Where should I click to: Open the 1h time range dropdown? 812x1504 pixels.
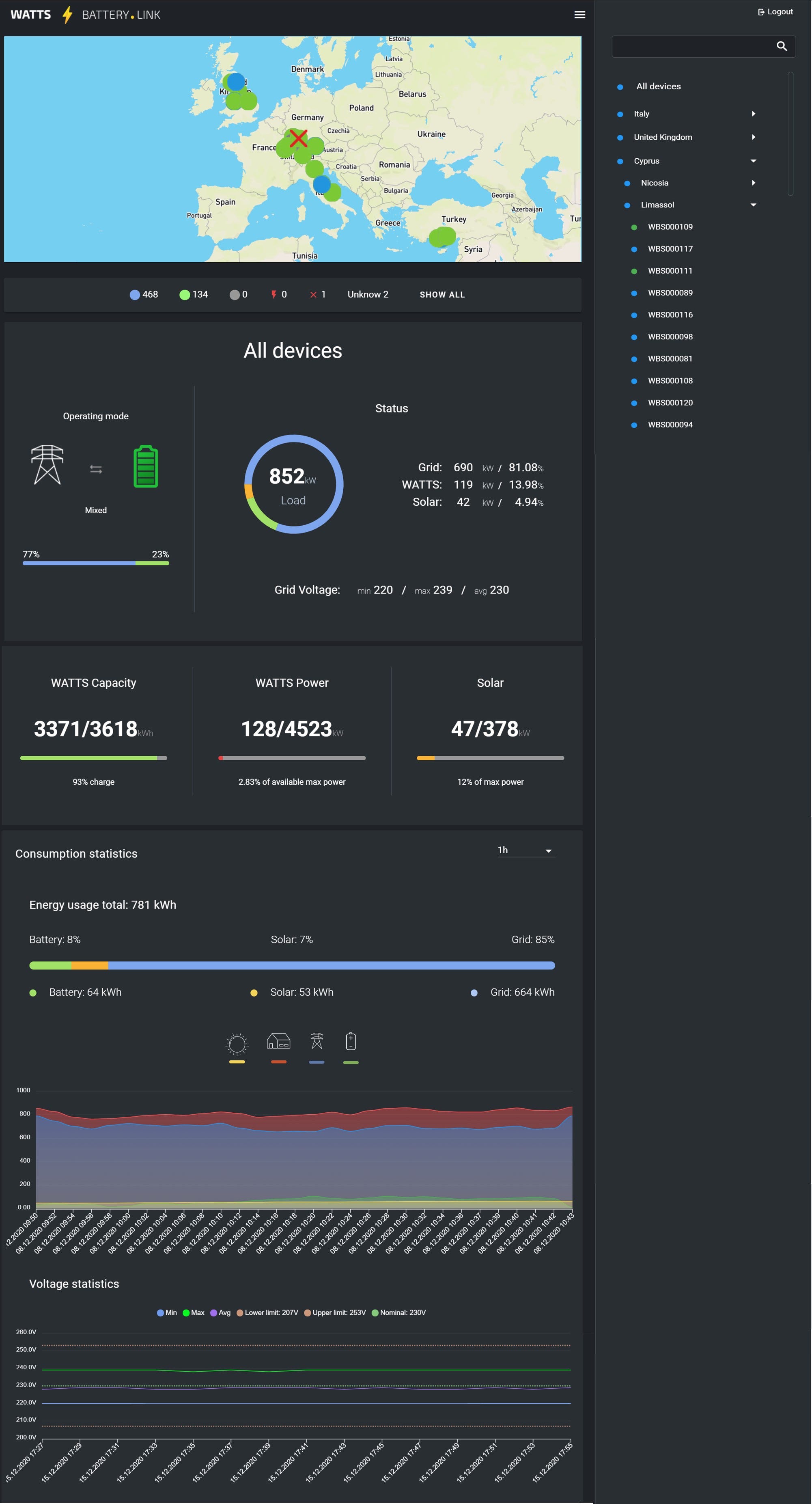pos(525,851)
